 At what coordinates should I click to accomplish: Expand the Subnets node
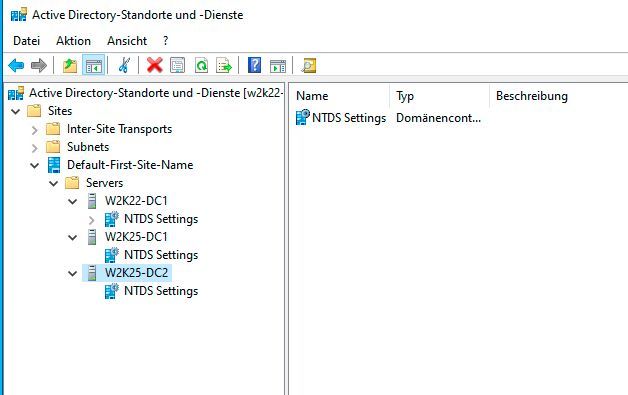(x=35, y=148)
